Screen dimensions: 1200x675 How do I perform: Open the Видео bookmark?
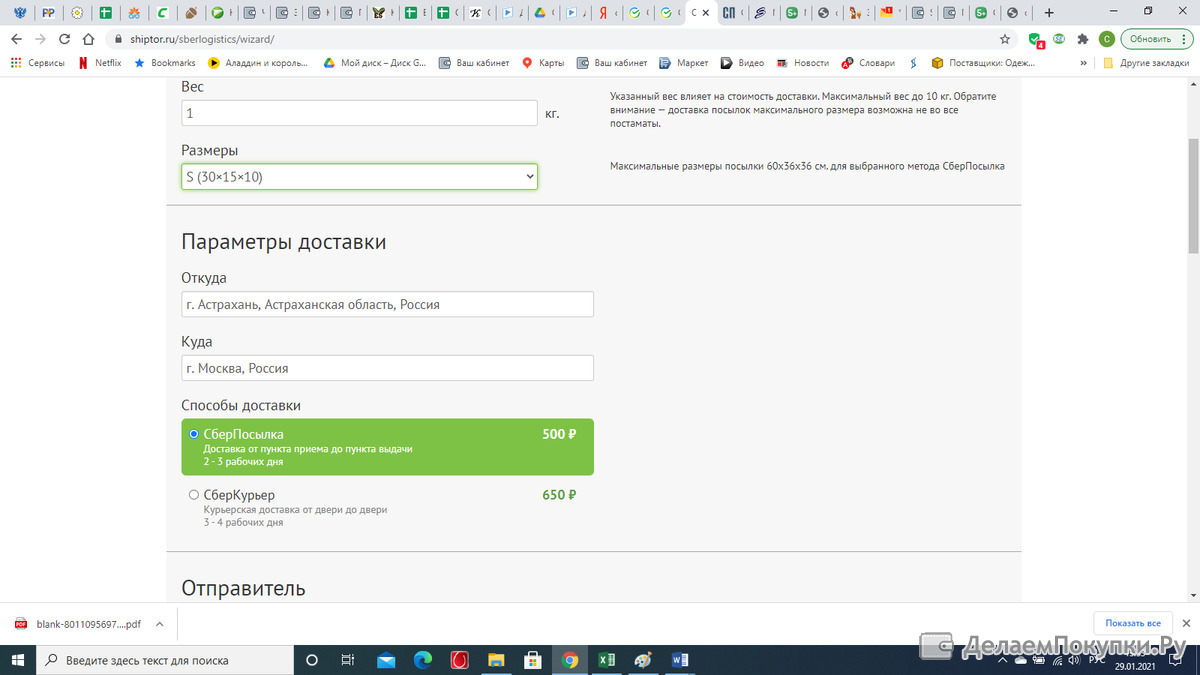[x=742, y=62]
